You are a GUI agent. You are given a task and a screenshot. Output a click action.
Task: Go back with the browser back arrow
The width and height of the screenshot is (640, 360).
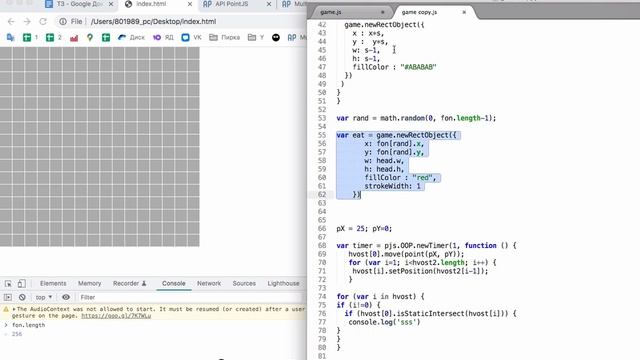coord(11,21)
